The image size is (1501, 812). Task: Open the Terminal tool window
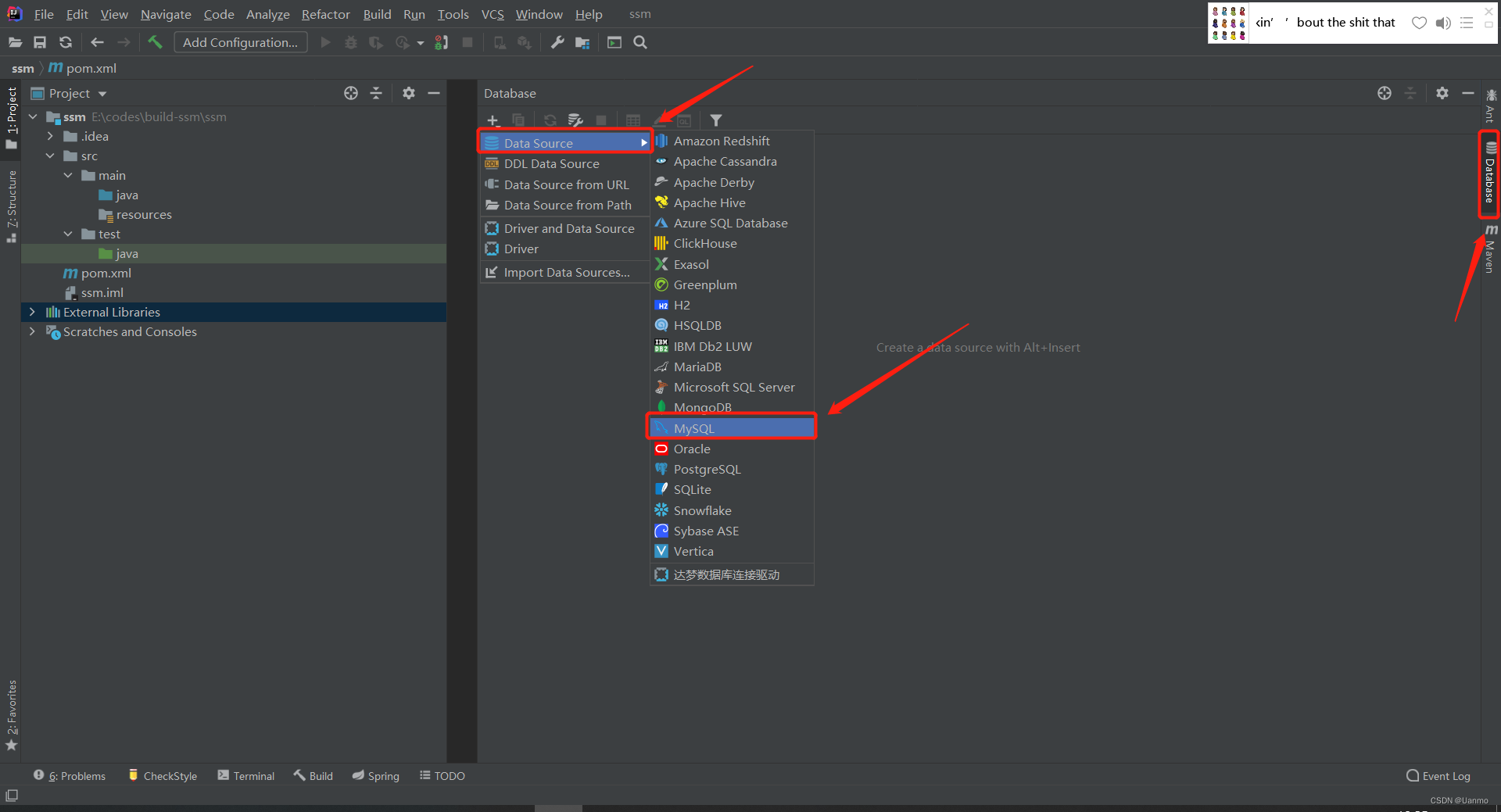click(246, 776)
